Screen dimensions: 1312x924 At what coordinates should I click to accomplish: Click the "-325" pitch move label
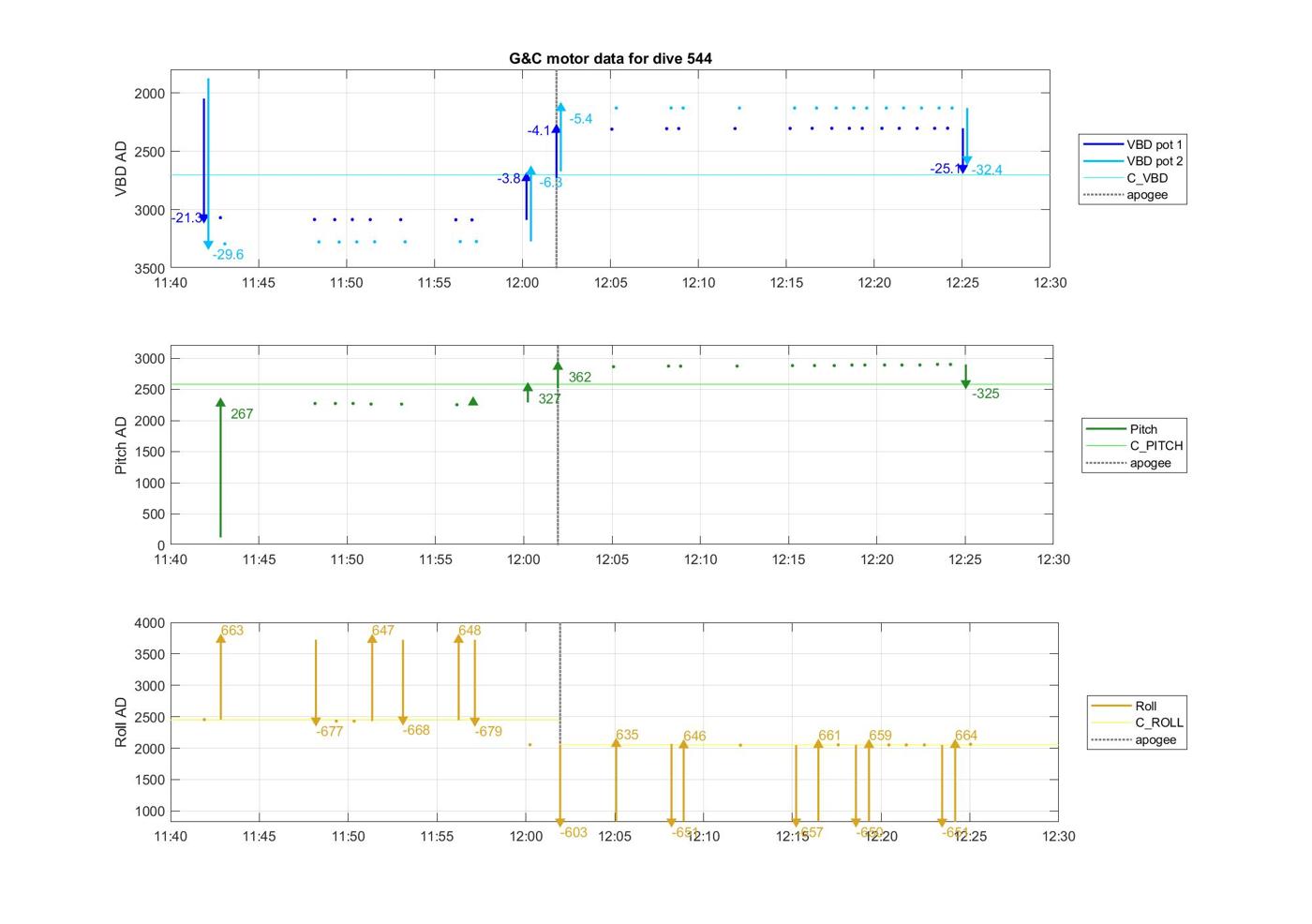[986, 394]
